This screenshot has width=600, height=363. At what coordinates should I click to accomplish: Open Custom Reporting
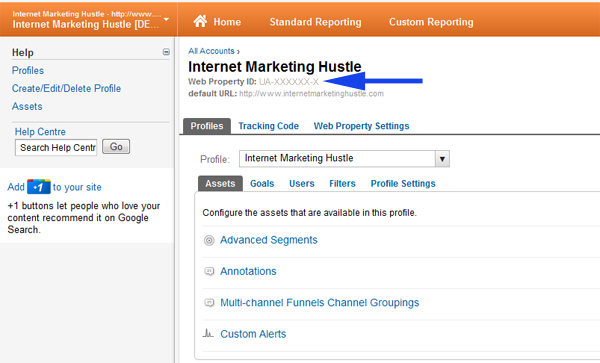431,22
